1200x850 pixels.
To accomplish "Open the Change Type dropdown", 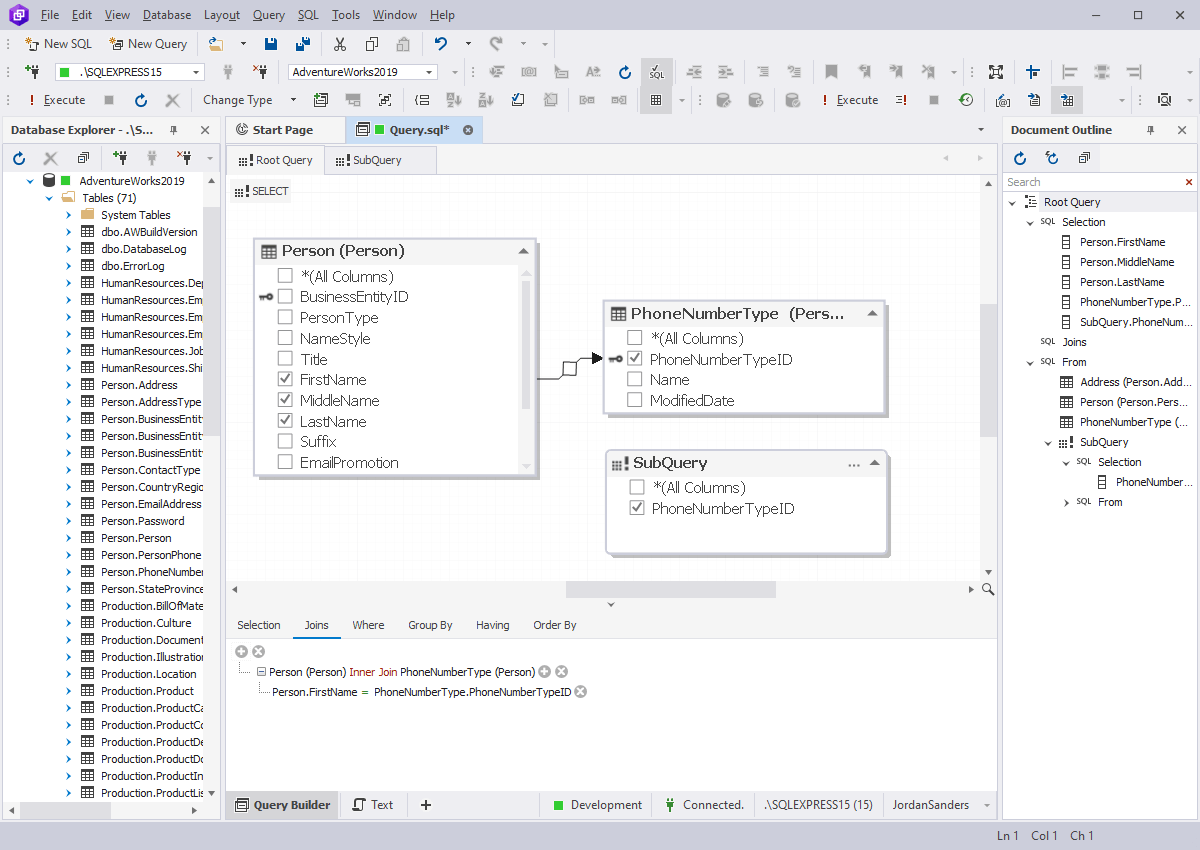I will 294,99.
